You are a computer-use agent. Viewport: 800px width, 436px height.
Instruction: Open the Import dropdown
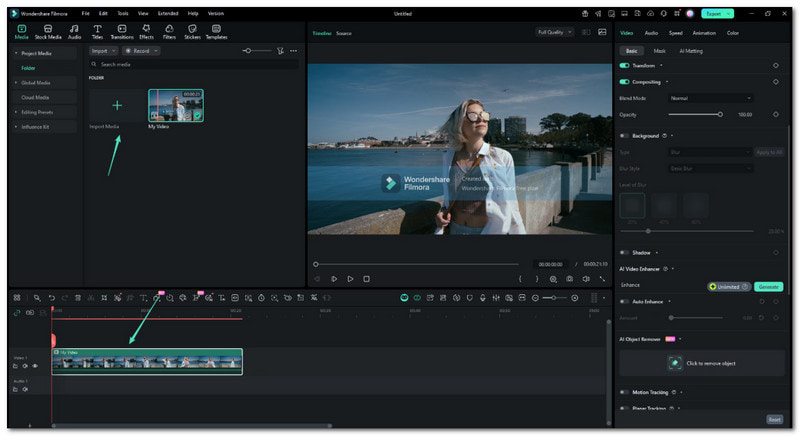(x=104, y=50)
